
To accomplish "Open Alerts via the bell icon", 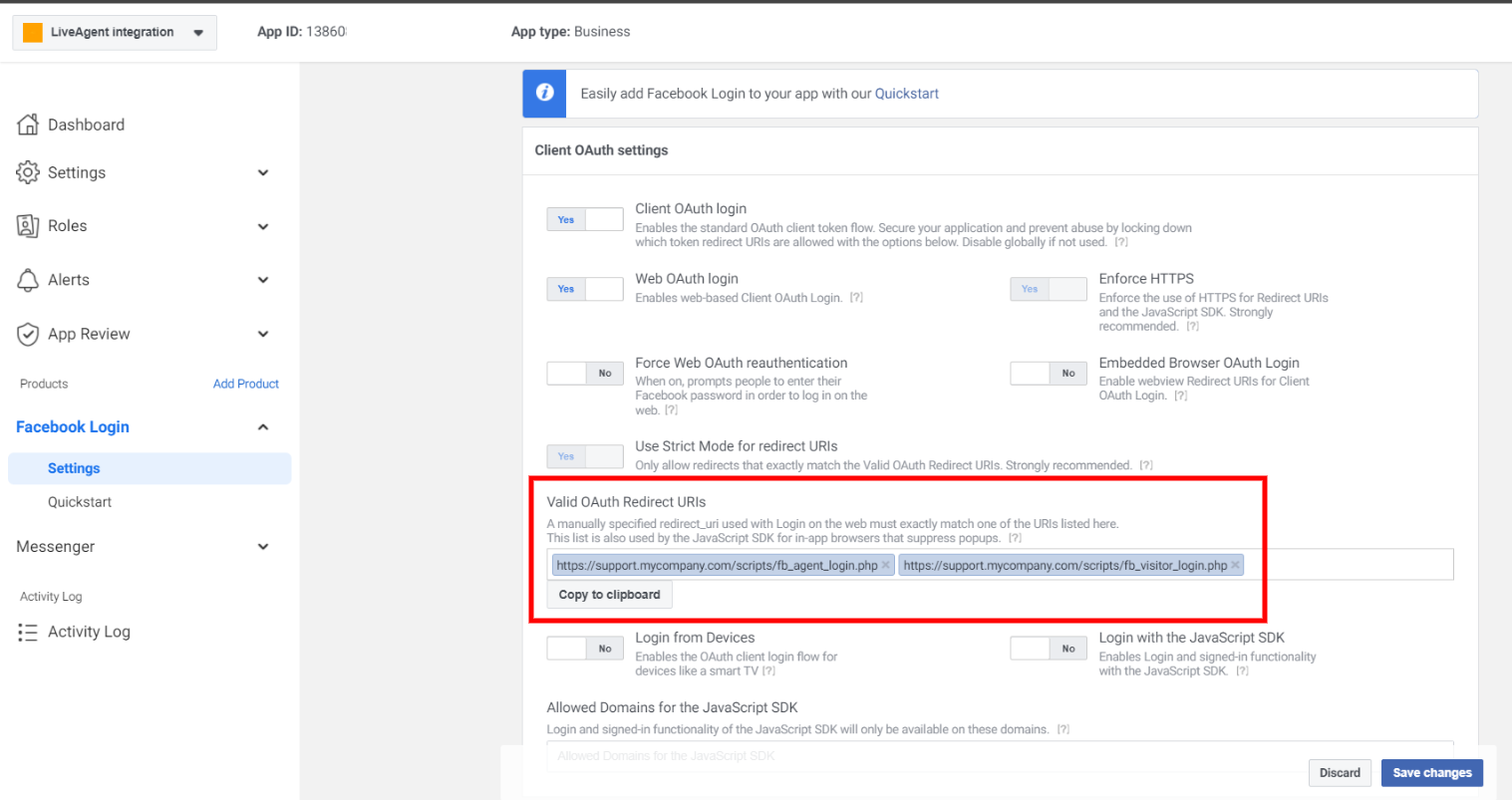I will 30,279.
